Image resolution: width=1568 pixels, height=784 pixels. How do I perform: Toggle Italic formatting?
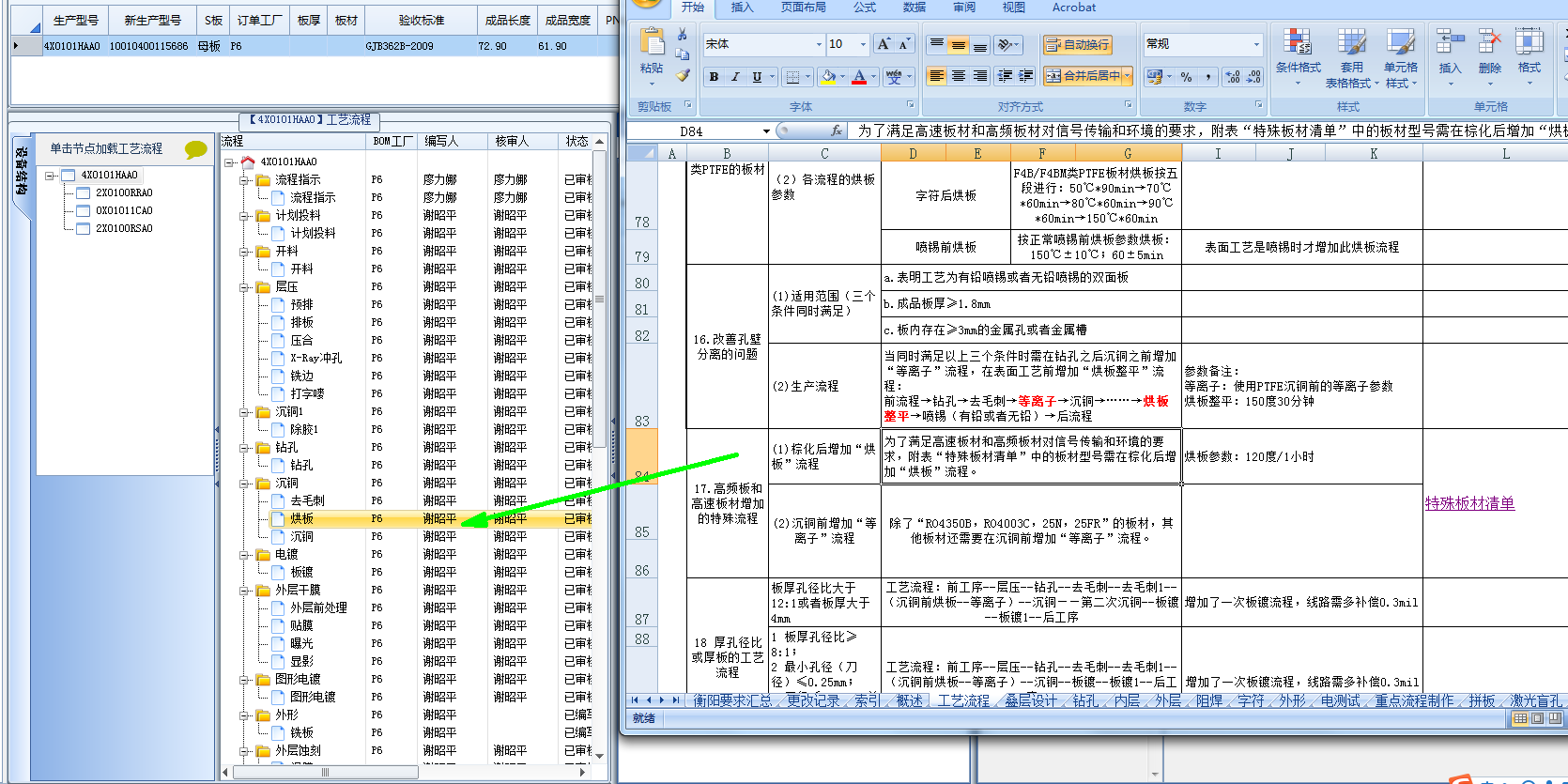735,77
